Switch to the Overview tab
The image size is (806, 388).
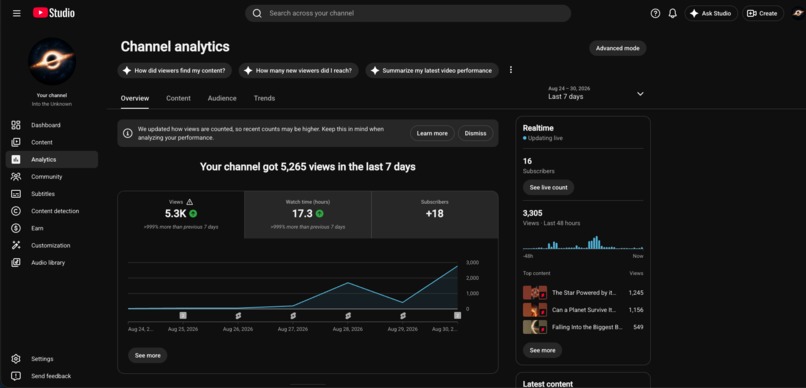coord(135,98)
